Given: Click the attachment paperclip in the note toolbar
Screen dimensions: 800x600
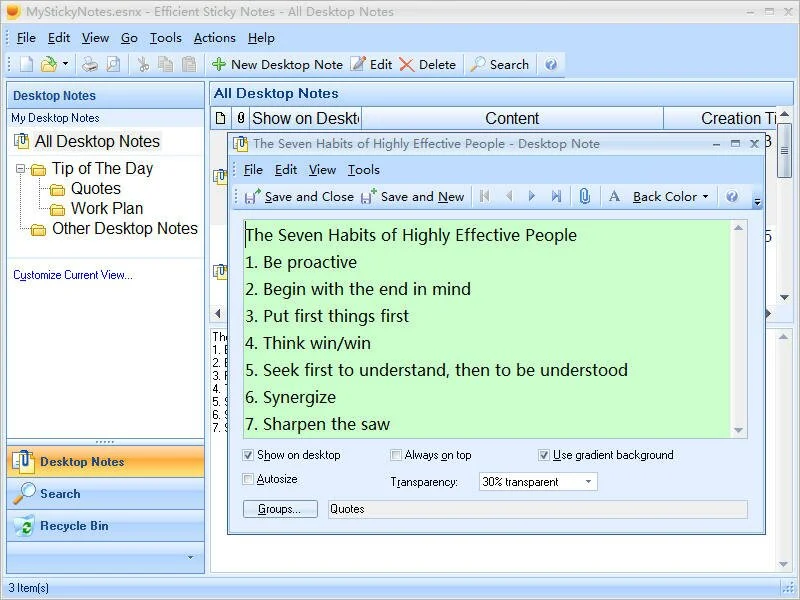Looking at the screenshot, I should coord(585,196).
